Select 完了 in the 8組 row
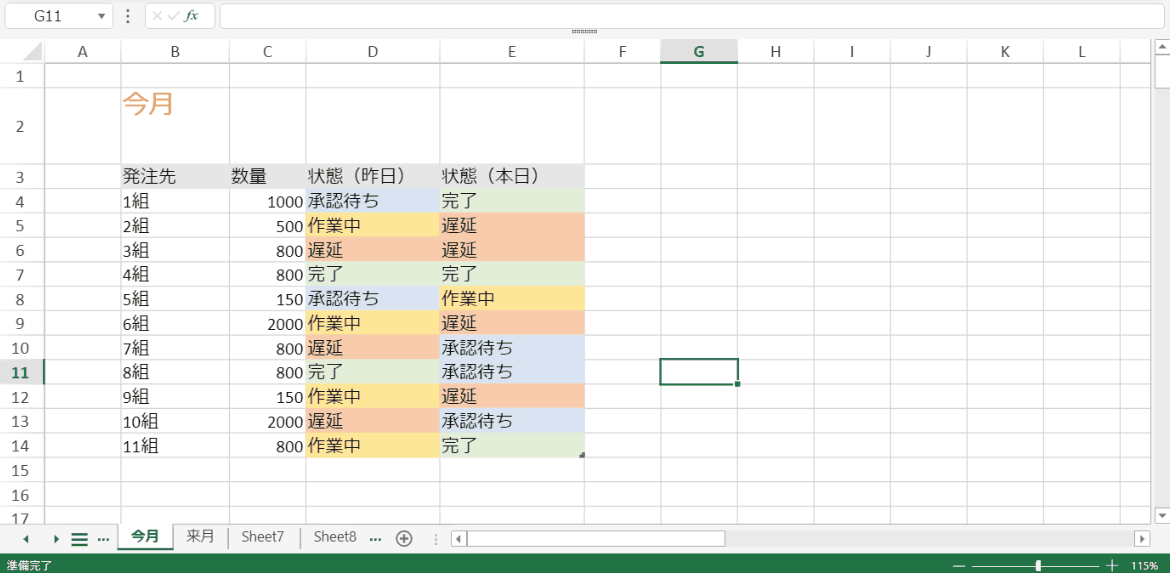1170x573 pixels. (372, 372)
